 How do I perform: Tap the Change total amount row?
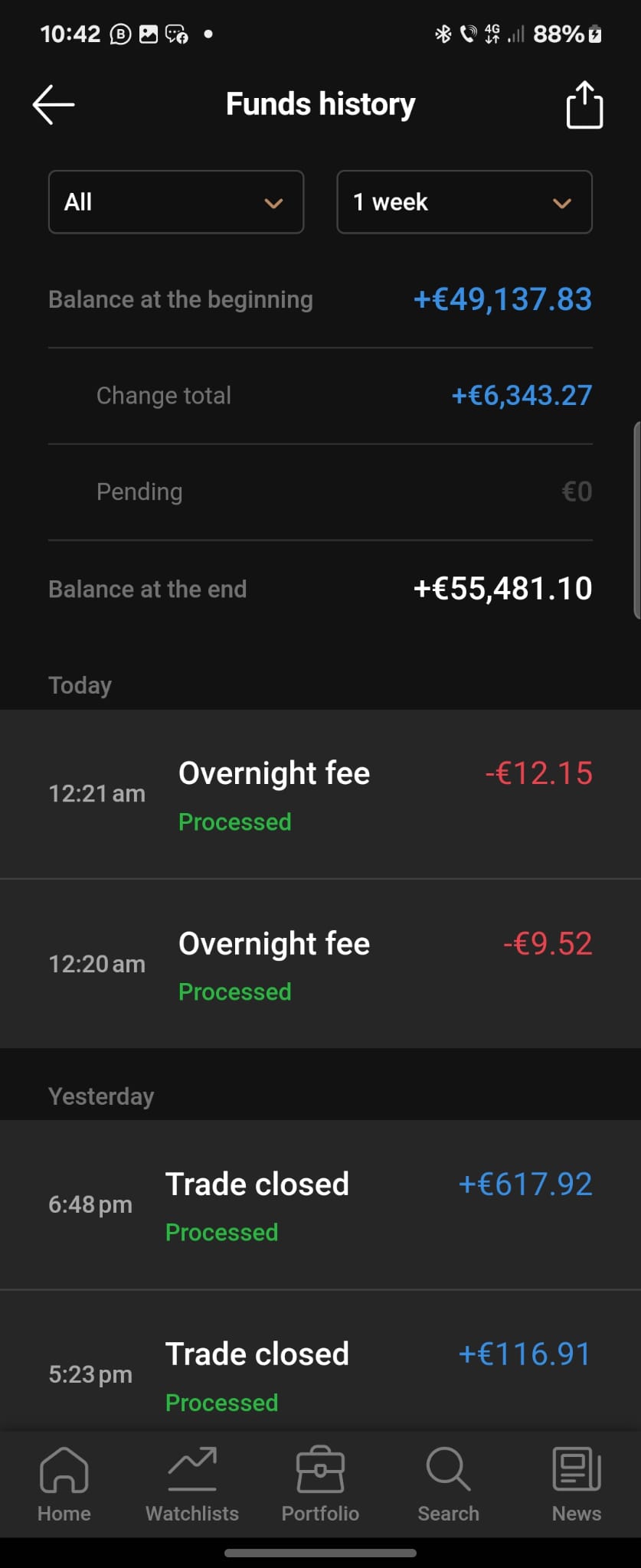(320, 396)
